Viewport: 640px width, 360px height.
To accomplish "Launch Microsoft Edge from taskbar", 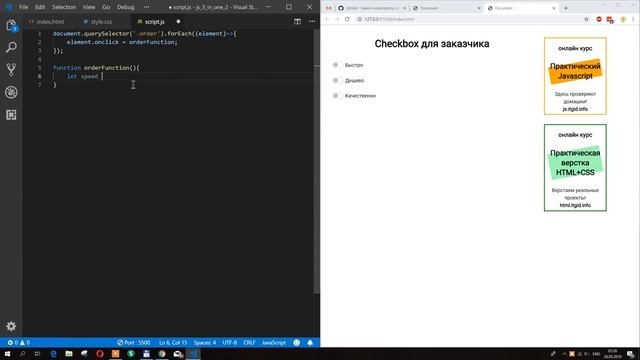I will tap(53, 354).
